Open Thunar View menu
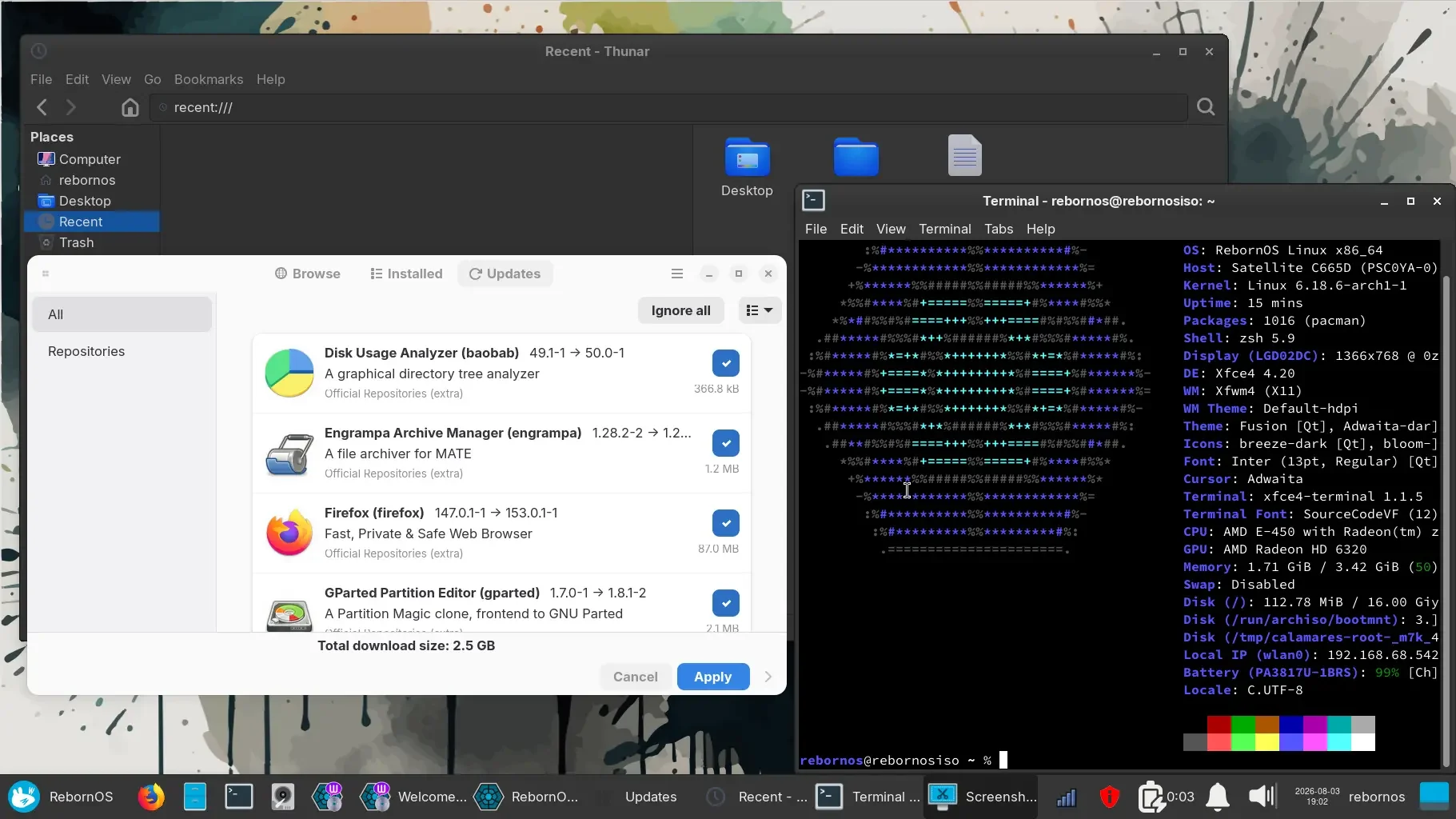Viewport: 1456px width, 819px height. [116, 79]
